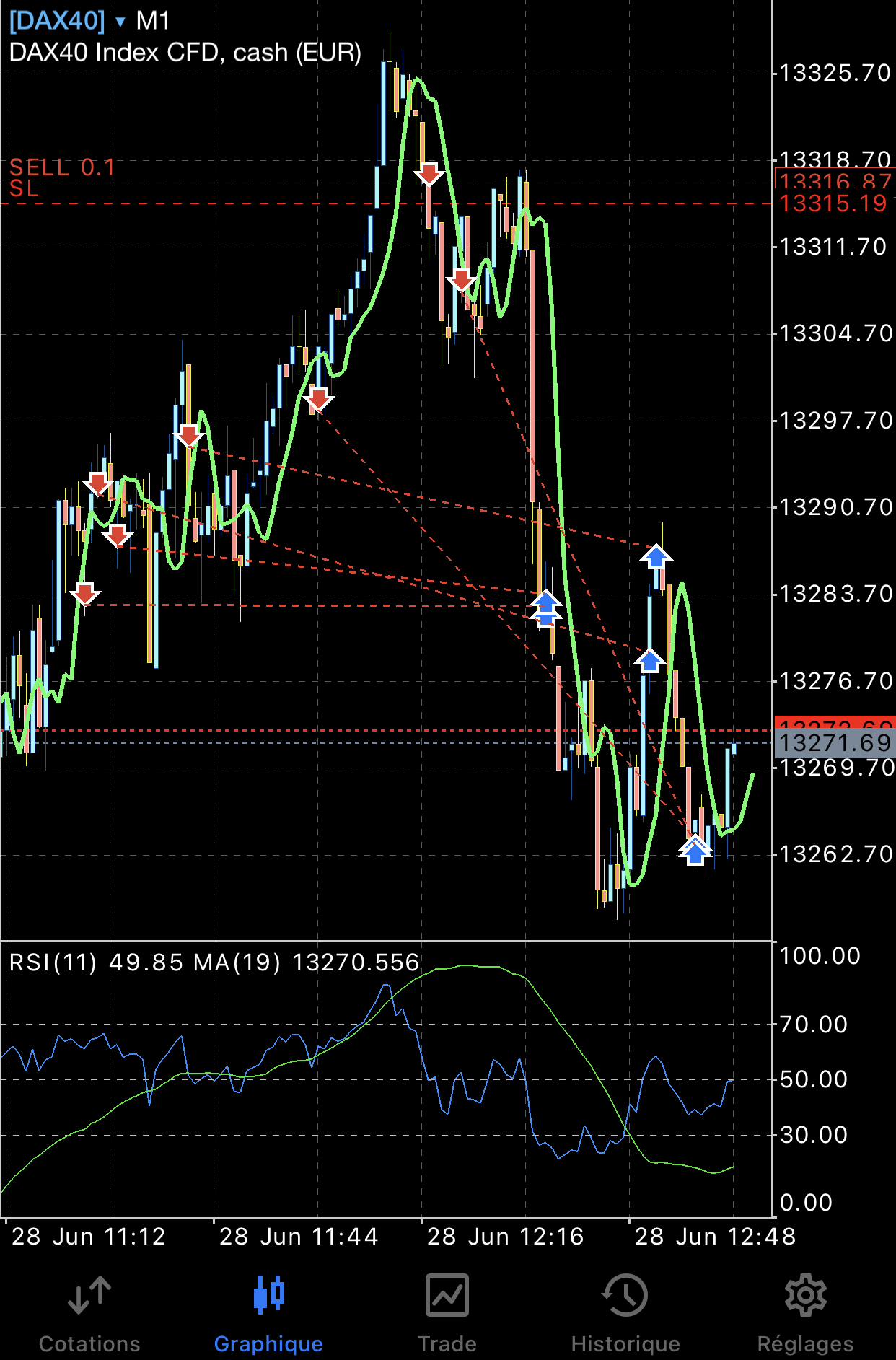Tap the current price 13271.69 tag
This screenshot has width=896, height=1360.
tap(835, 743)
